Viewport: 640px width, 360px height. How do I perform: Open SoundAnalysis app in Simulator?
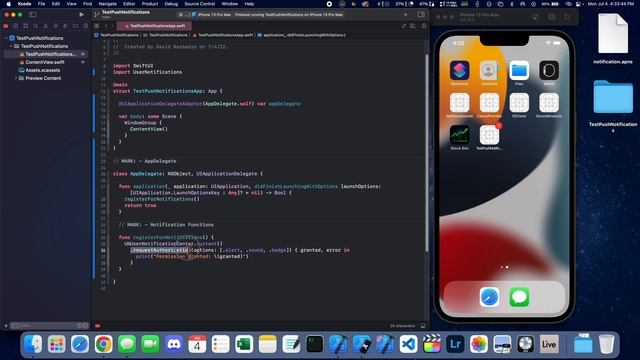(549, 103)
